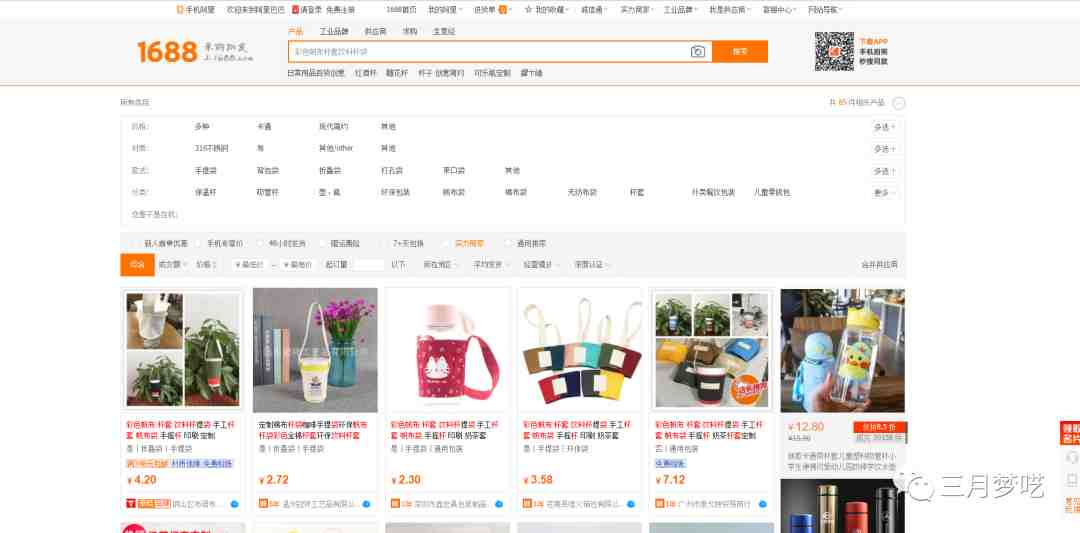Switch to 工业品牌 search tab
Viewport: 1080px width, 533px height.
pyautogui.click(x=334, y=32)
